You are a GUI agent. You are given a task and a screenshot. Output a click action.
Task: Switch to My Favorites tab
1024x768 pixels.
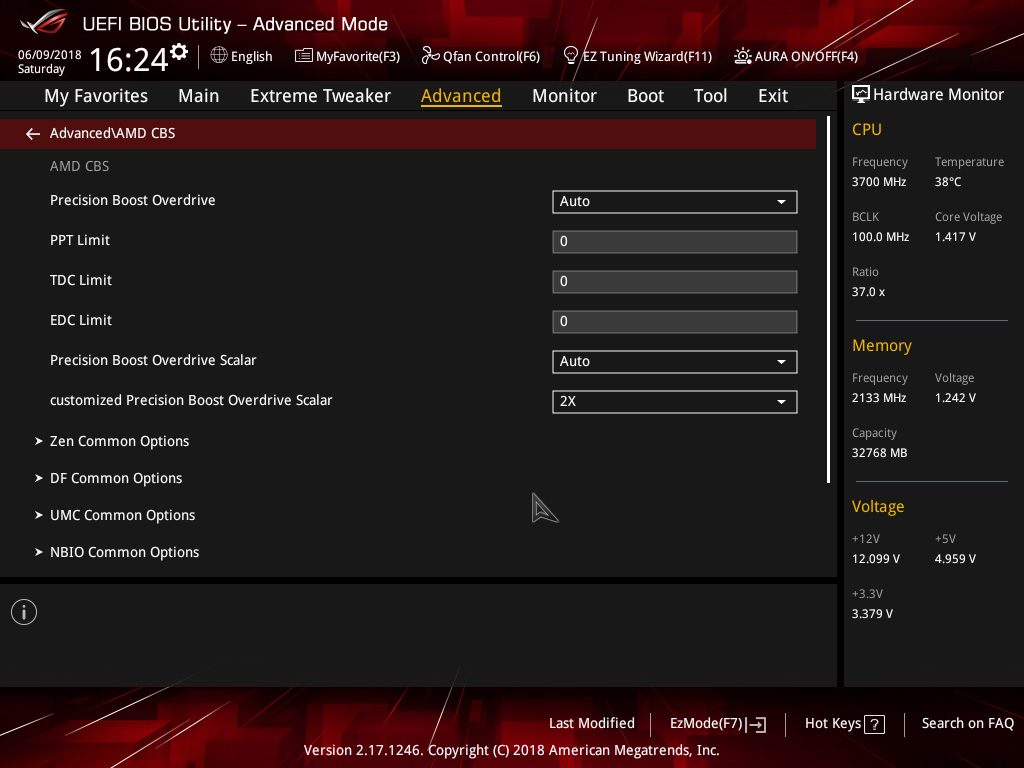click(96, 96)
